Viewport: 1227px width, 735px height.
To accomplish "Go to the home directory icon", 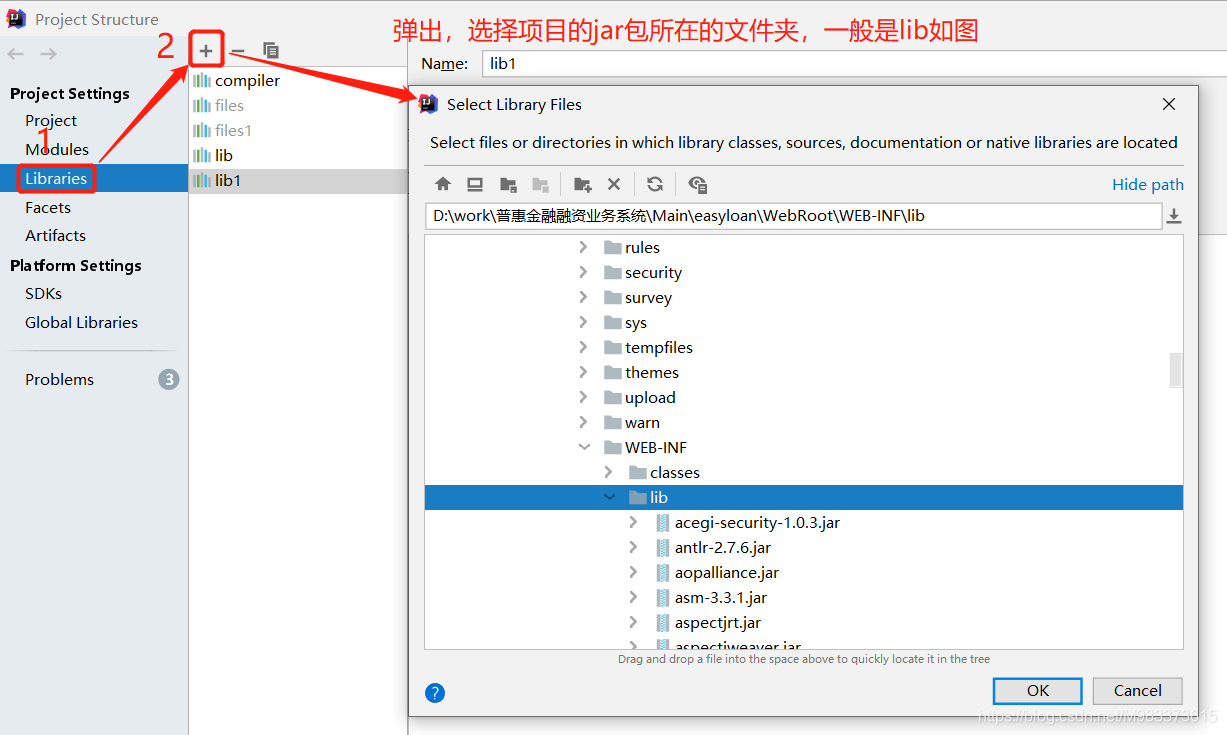I will (x=443, y=184).
